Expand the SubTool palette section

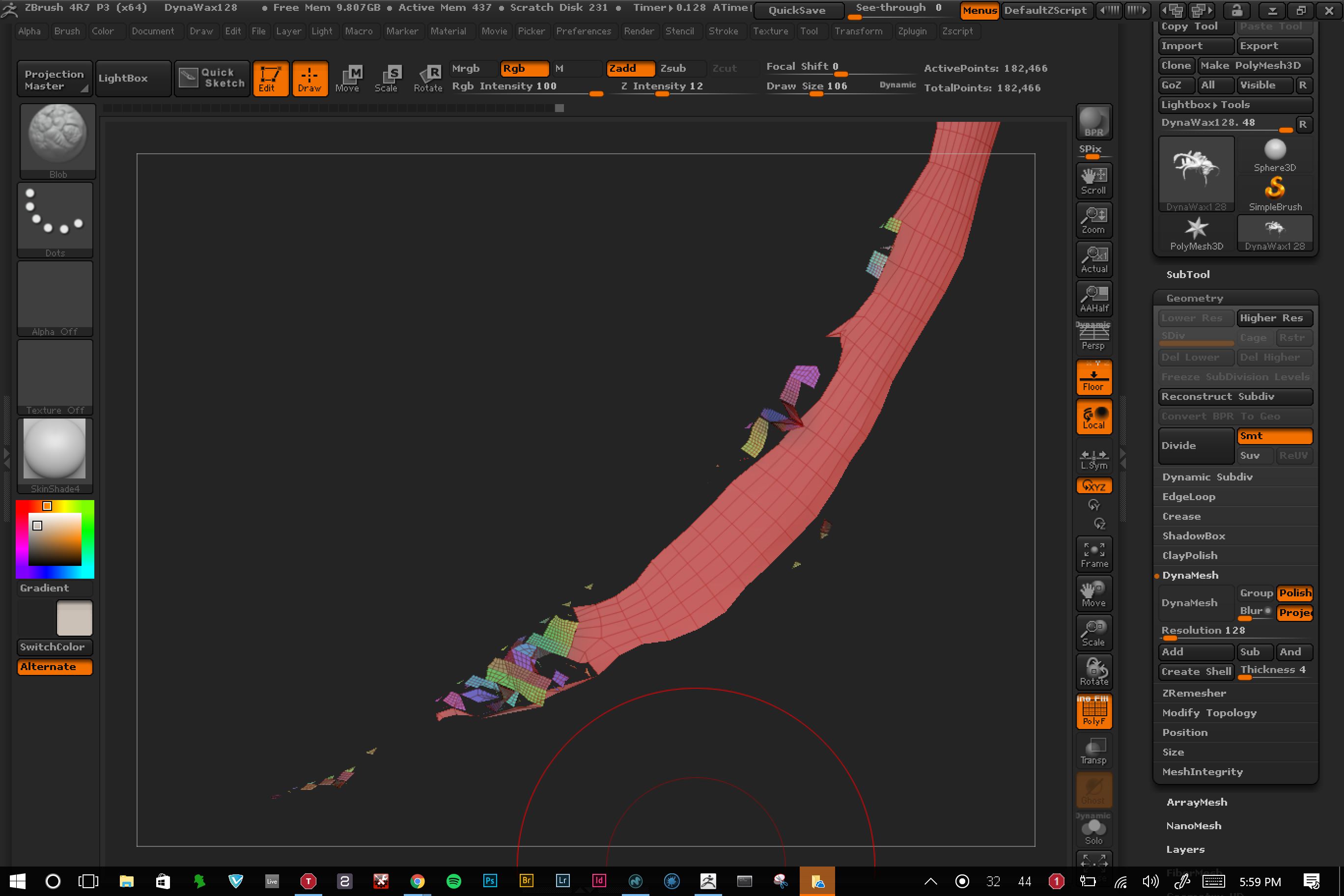pyautogui.click(x=1187, y=274)
